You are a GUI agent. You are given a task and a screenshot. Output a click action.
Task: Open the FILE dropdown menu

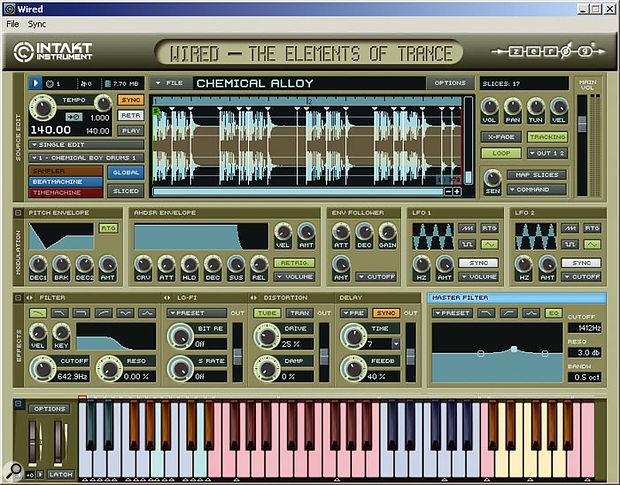click(x=171, y=83)
